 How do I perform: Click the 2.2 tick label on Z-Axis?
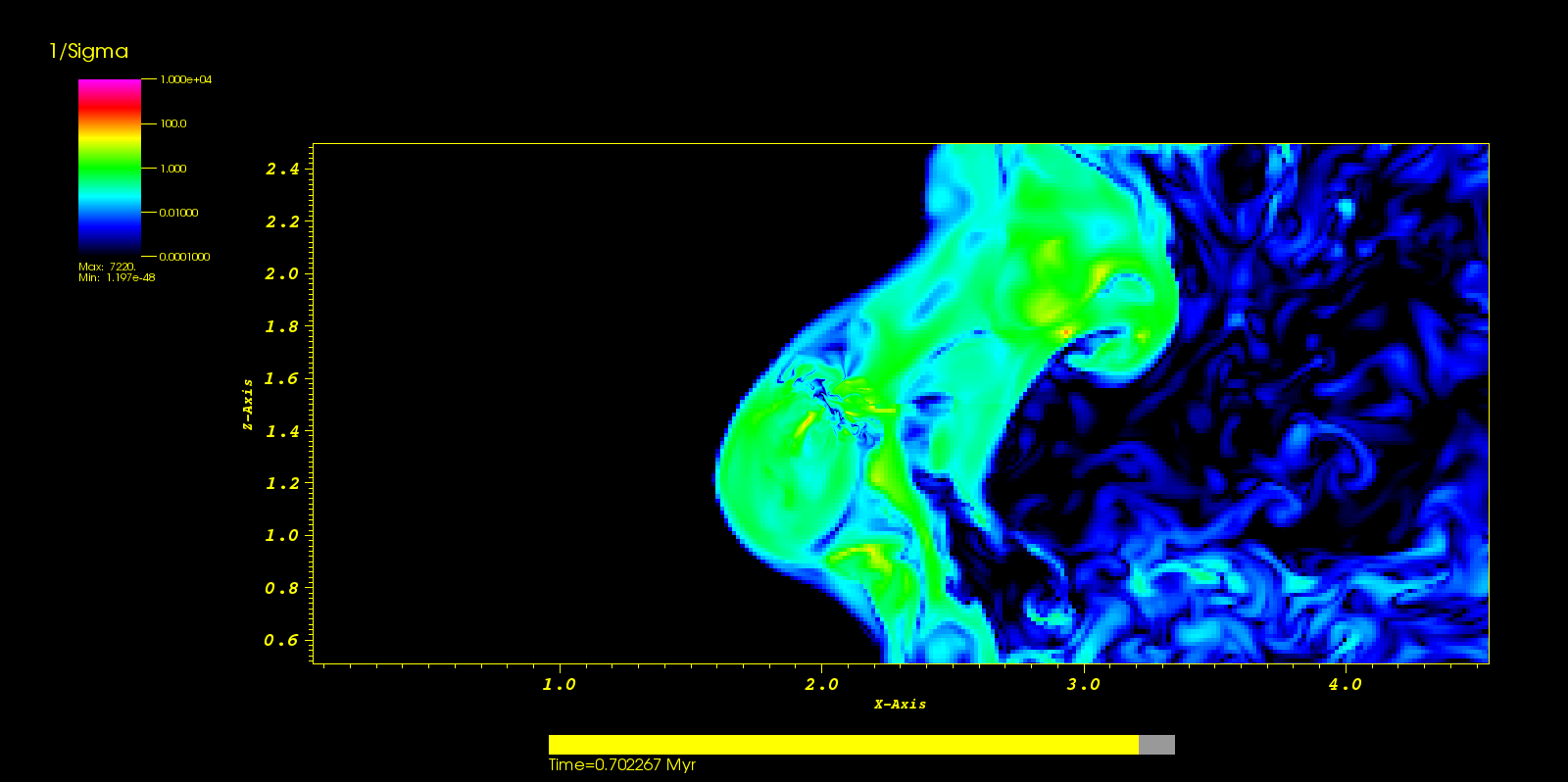(x=282, y=222)
